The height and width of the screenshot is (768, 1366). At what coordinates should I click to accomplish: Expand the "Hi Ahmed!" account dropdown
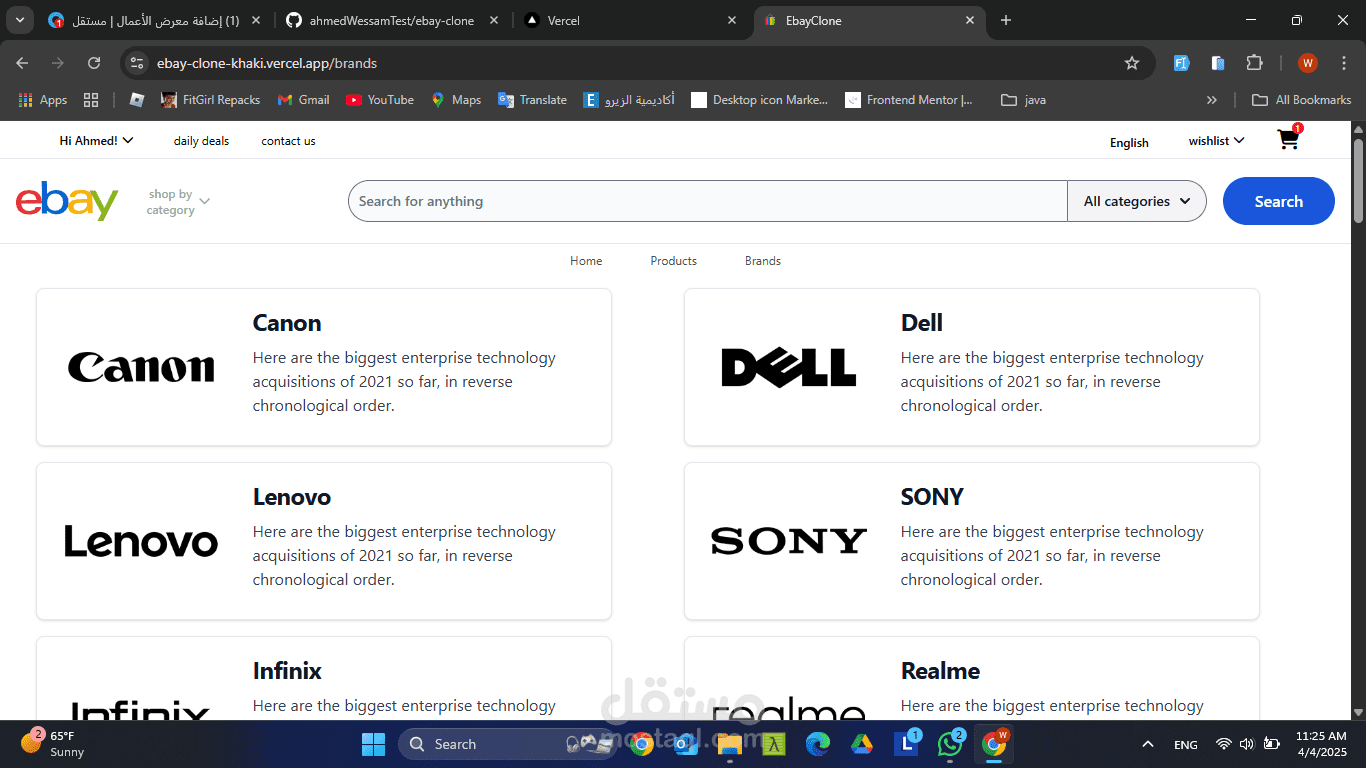tap(96, 141)
